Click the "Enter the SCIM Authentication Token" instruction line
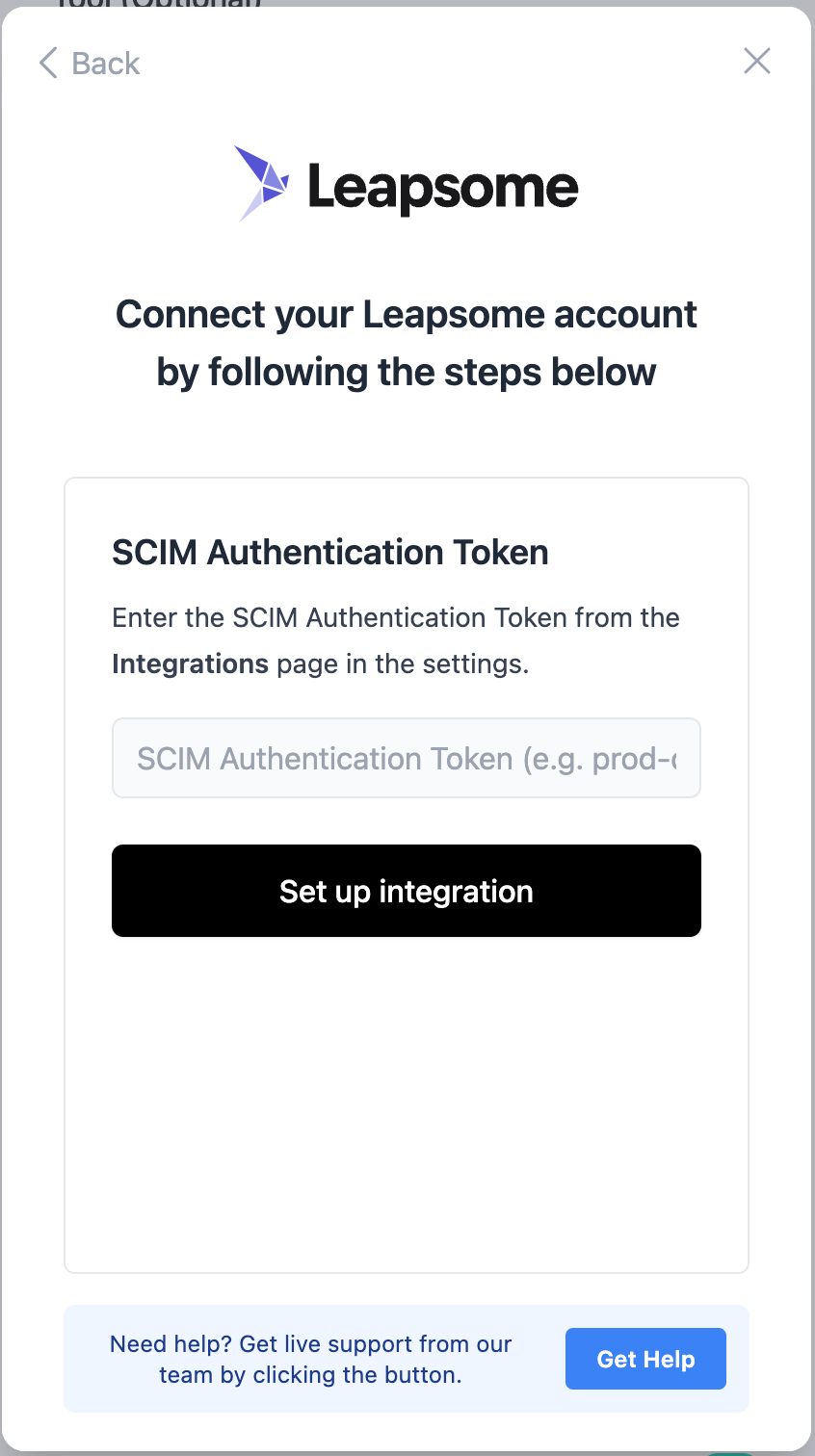The width and height of the screenshot is (815, 1456). coord(395,618)
